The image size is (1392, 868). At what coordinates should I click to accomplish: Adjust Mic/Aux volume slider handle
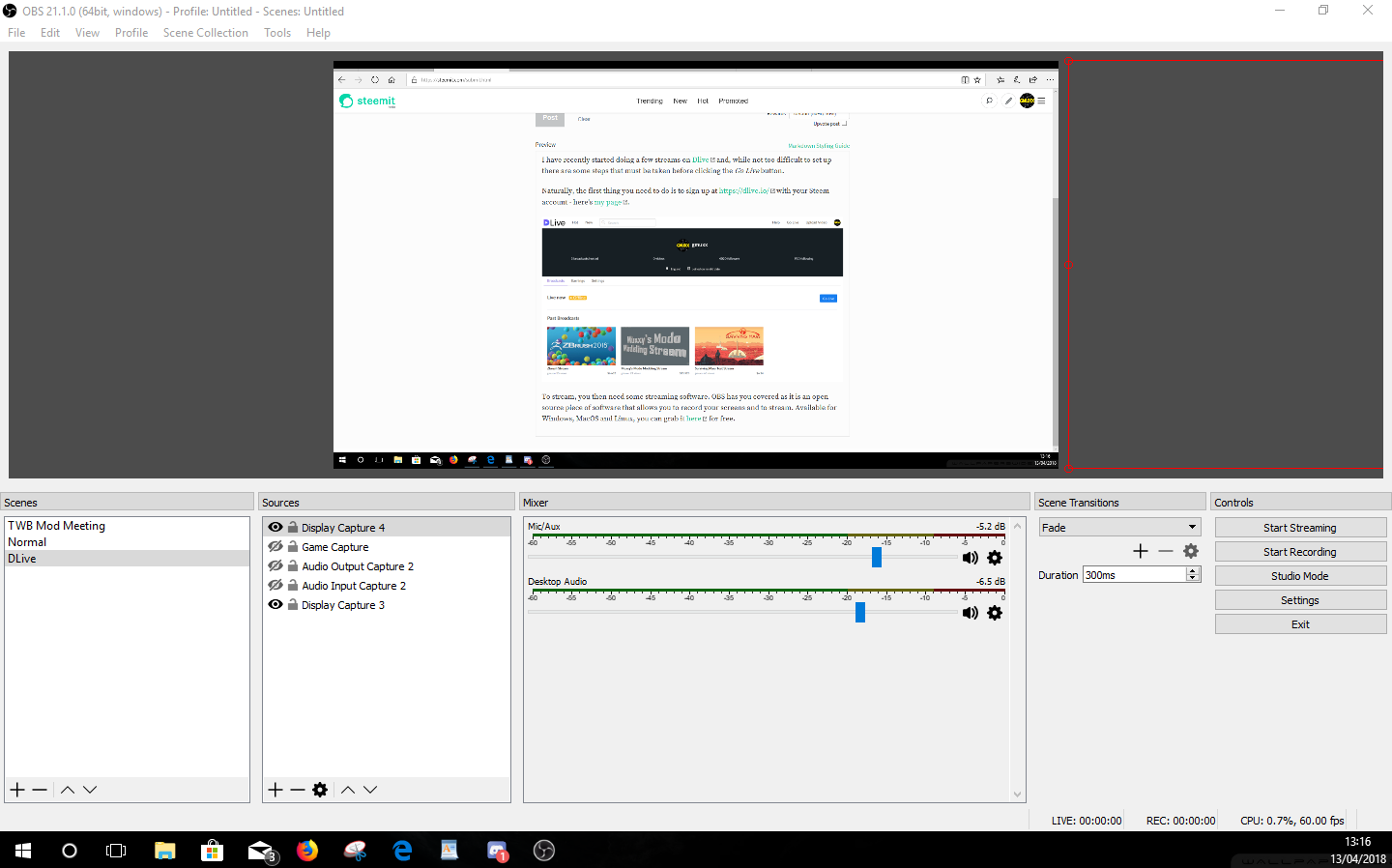(x=877, y=557)
